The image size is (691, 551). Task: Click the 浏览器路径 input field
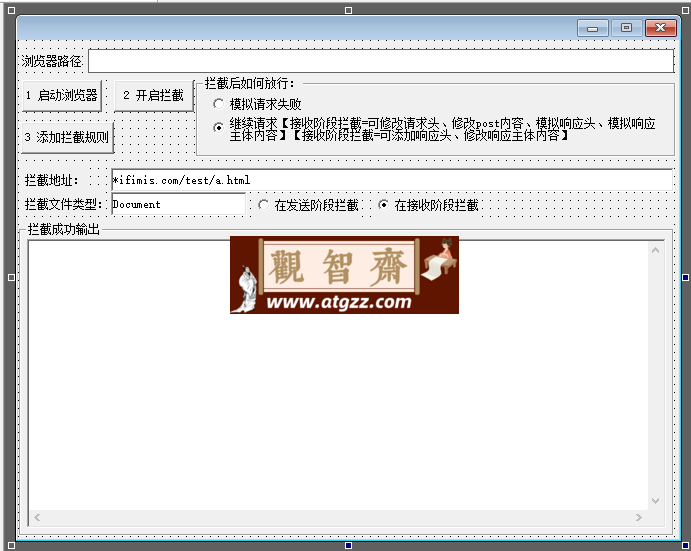[381, 61]
